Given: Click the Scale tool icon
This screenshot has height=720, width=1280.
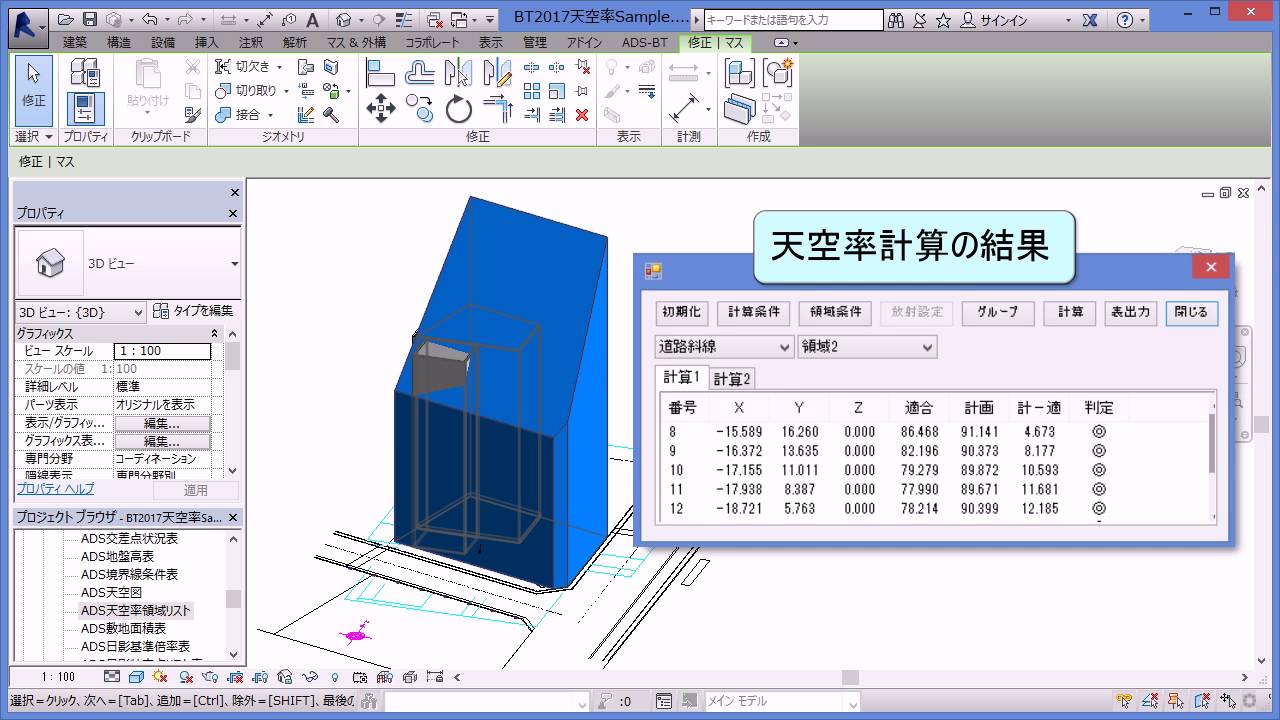Looking at the screenshot, I should point(557,91).
